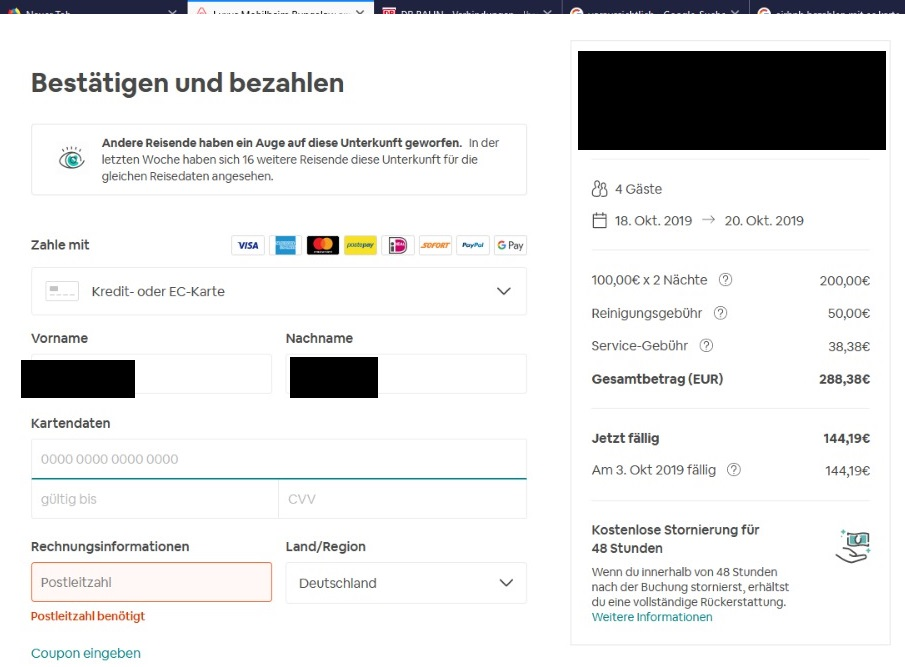The height and width of the screenshot is (667, 905).
Task: Open the Zahle mit payment method dropdown
Action: [279, 291]
